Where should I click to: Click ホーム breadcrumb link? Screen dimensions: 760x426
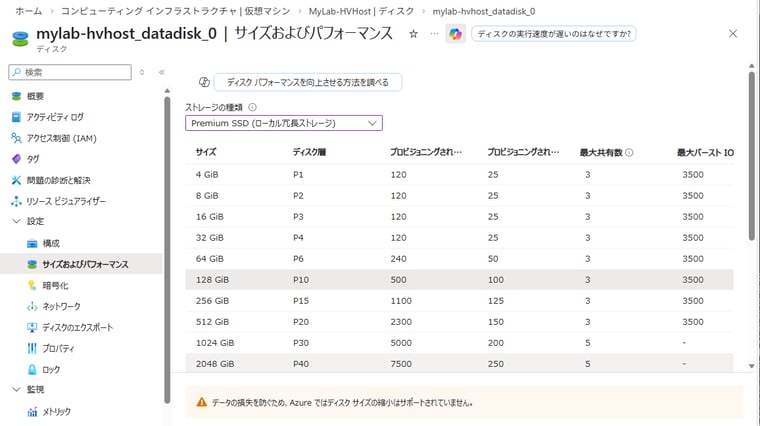tap(29, 11)
